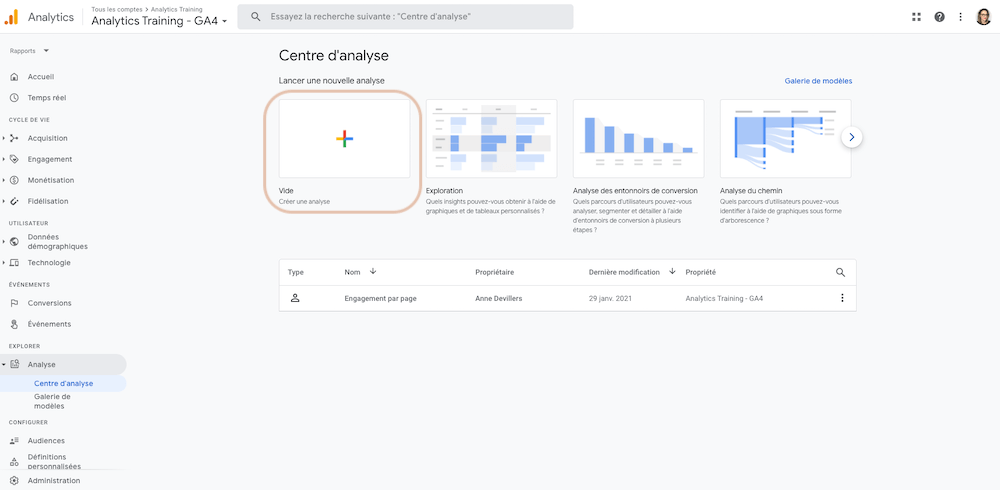Click the Anne Devillers owner cell

tap(499, 298)
